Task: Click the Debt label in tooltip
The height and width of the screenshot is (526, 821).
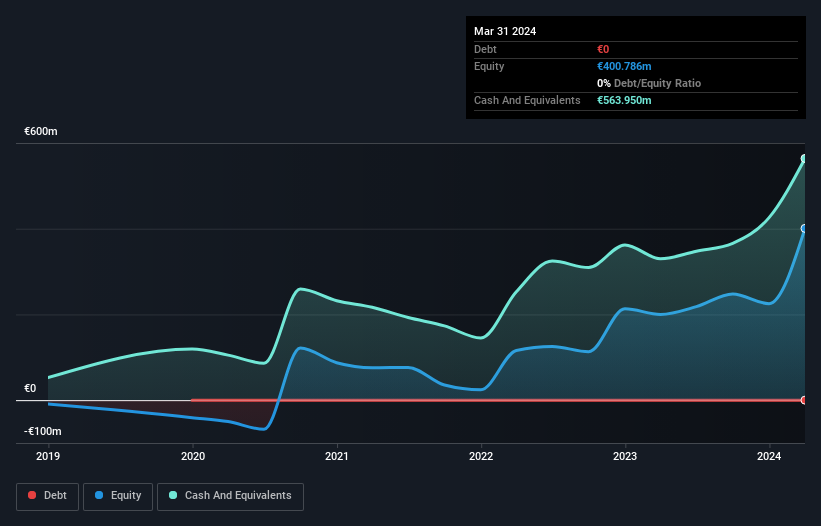Action: pyautogui.click(x=485, y=49)
